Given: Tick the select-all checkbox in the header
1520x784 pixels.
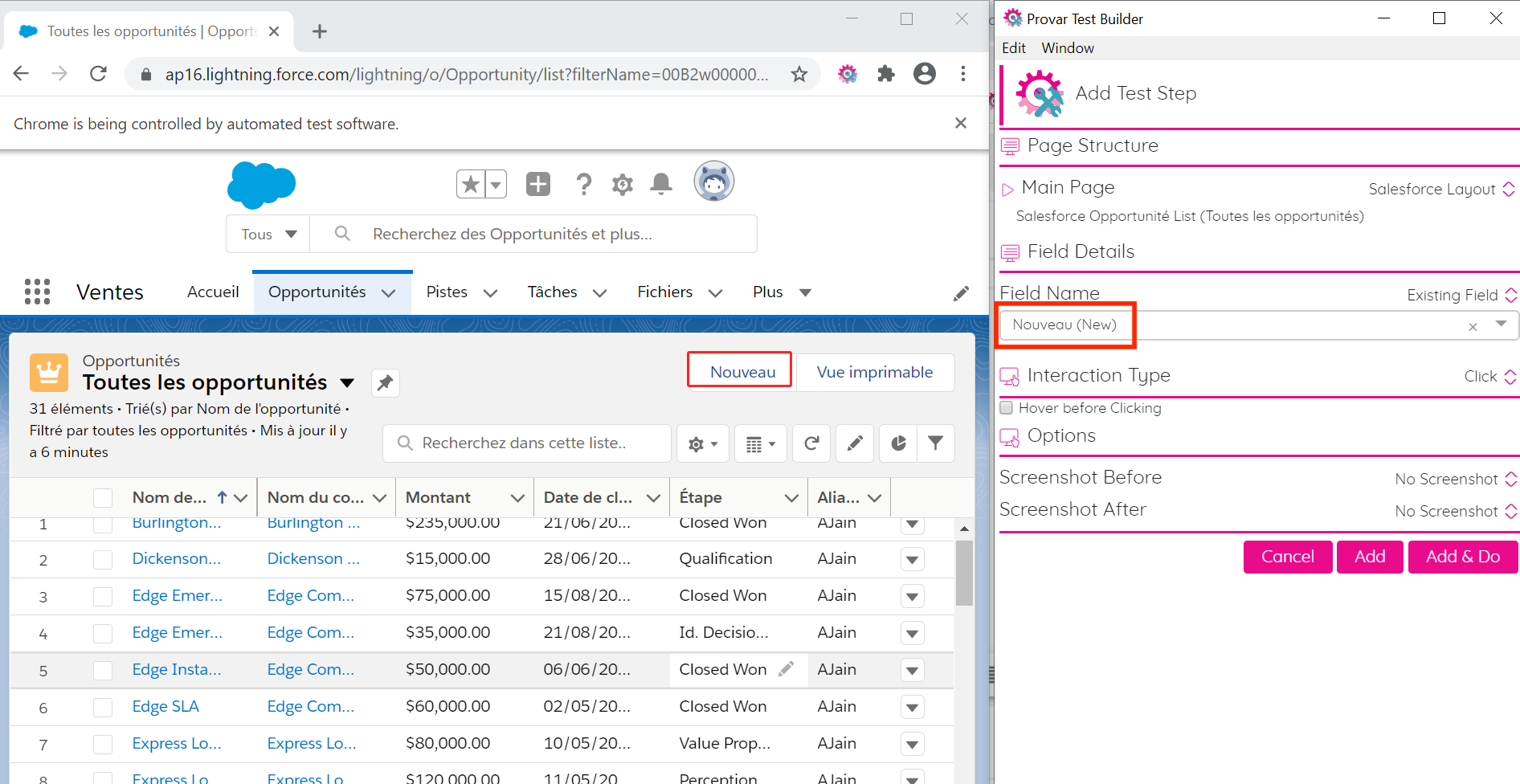Looking at the screenshot, I should click(103, 497).
